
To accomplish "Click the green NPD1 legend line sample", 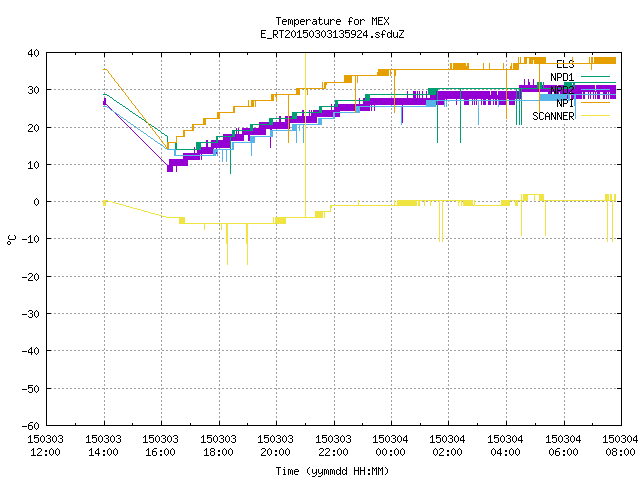I will pos(595,77).
